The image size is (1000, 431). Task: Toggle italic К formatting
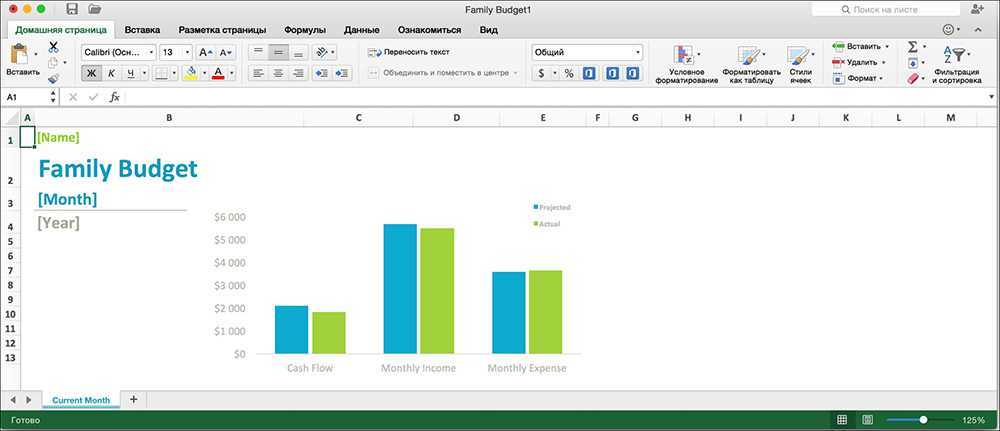point(111,73)
